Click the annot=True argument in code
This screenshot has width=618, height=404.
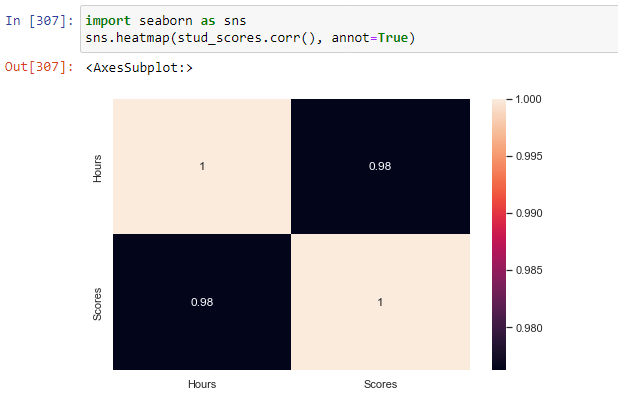pyautogui.click(x=370, y=38)
